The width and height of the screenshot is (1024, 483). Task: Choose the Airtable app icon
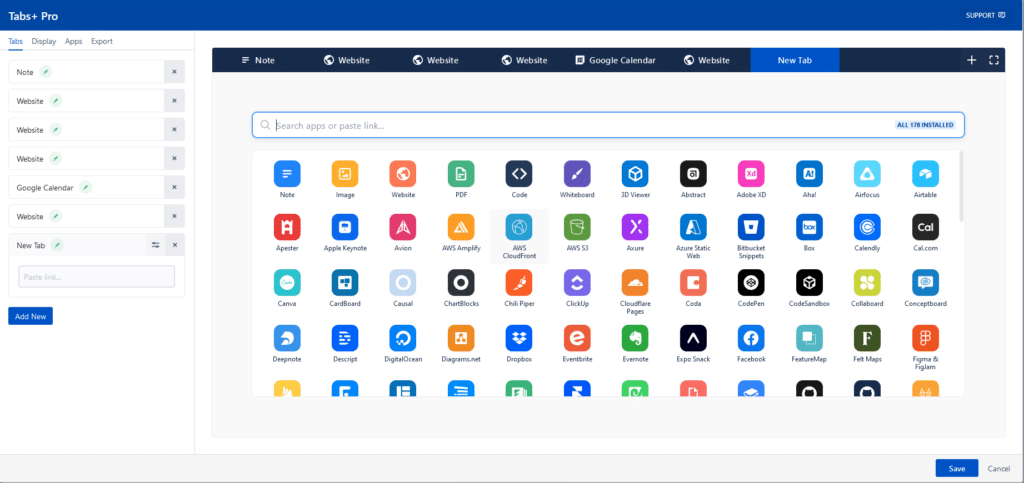coord(925,174)
